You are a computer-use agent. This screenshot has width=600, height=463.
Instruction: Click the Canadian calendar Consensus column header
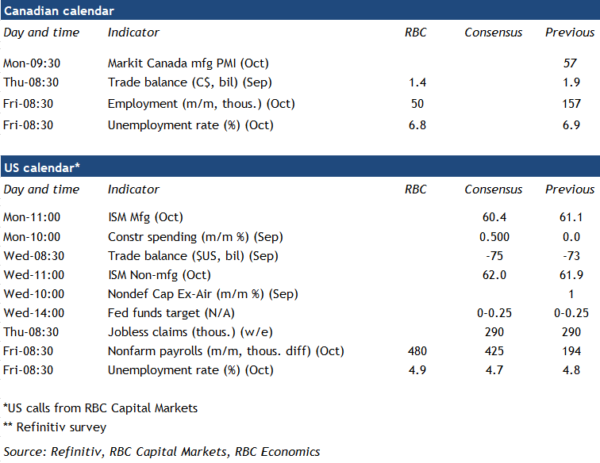[x=492, y=33]
